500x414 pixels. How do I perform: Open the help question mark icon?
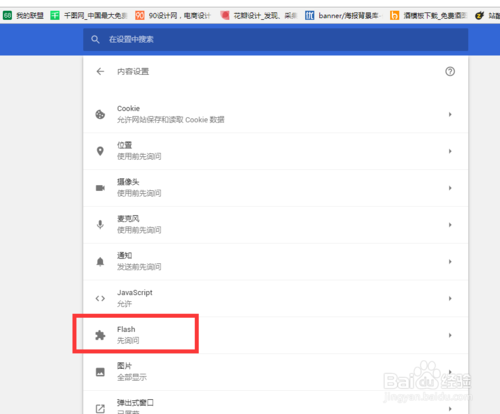click(x=450, y=71)
